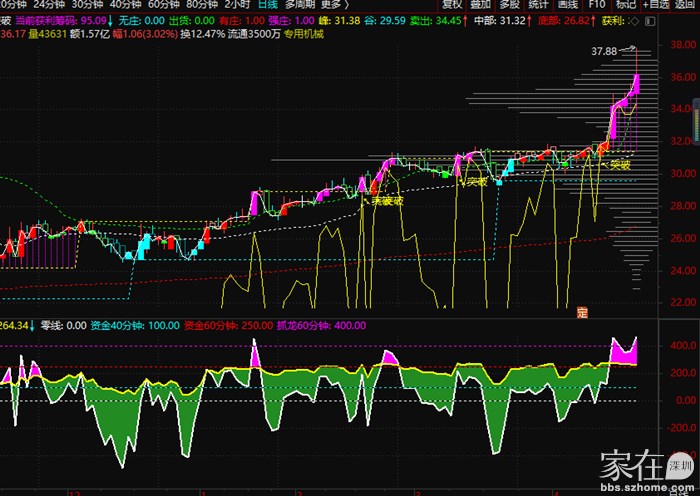This screenshot has width=700, height=496.
Task: Switch to the 日线 daily chart tab
Action: (267, 5)
